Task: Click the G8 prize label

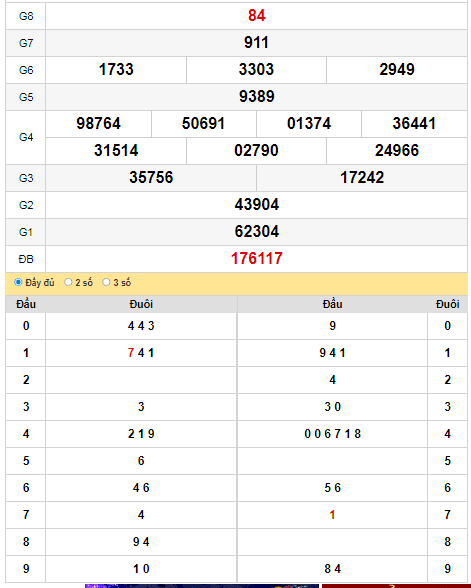Action: (x=26, y=16)
